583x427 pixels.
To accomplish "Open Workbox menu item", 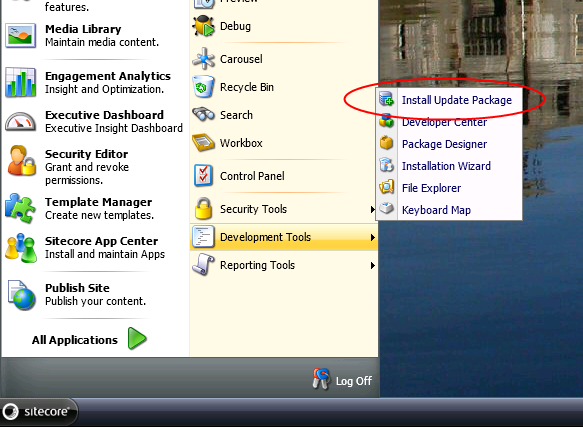I will pyautogui.click(x=284, y=143).
